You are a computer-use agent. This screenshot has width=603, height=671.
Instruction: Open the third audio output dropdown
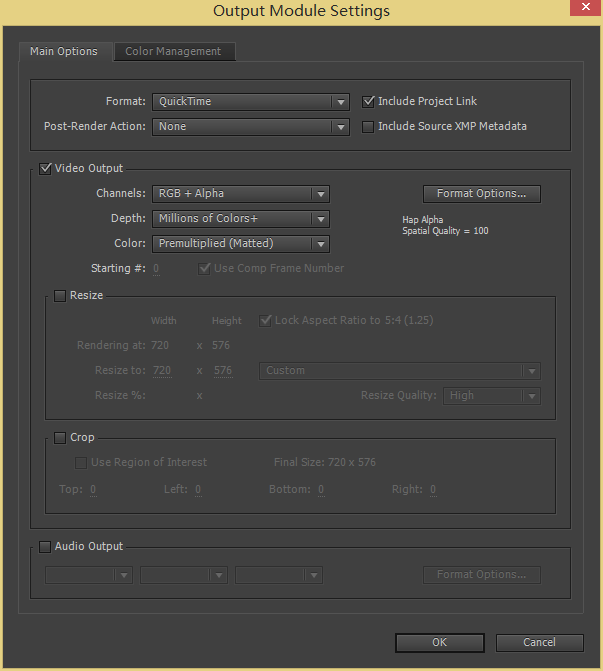[279, 575]
